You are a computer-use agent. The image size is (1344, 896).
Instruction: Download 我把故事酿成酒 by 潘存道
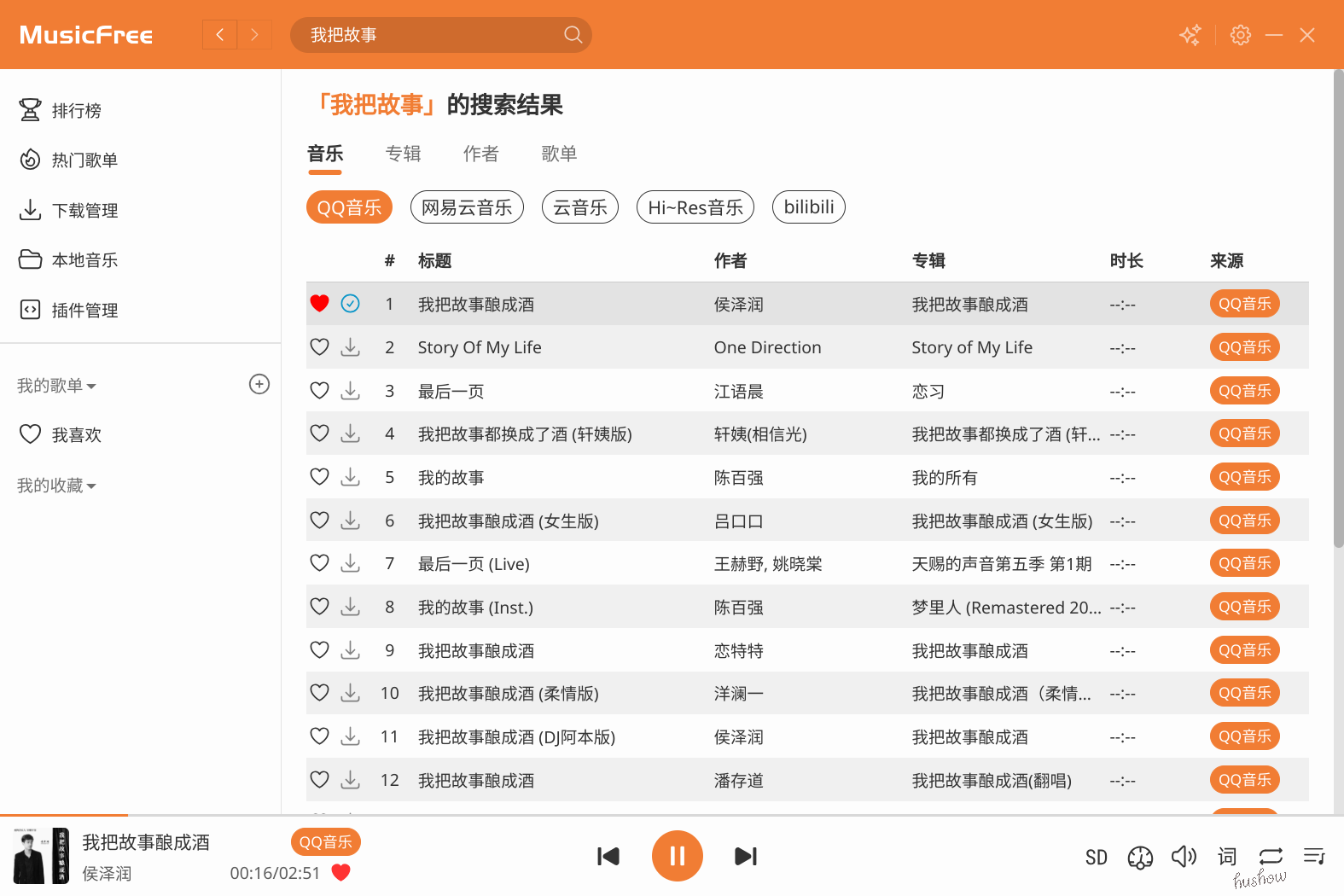tap(351, 780)
